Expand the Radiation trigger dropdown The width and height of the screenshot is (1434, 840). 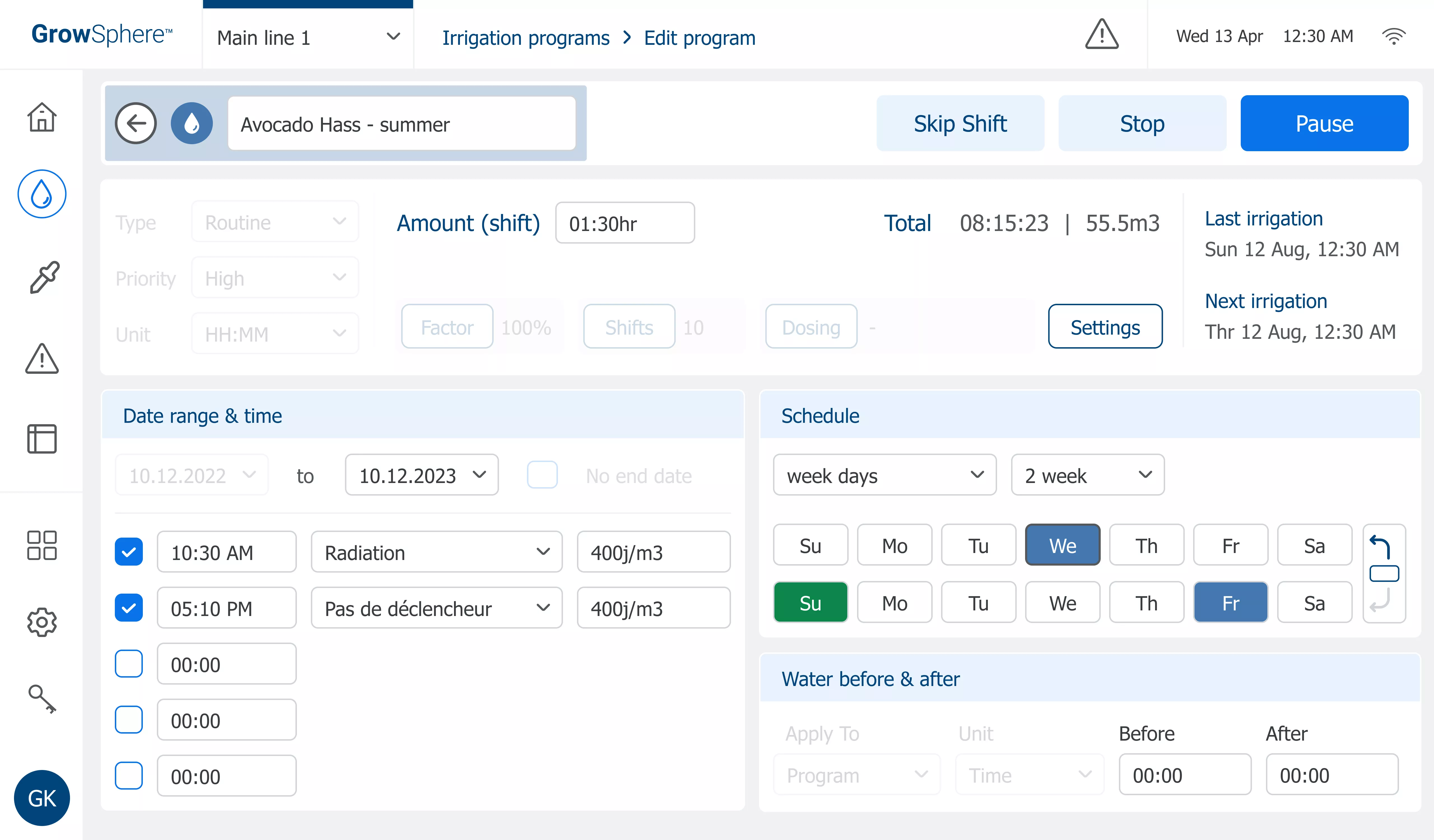click(x=436, y=552)
